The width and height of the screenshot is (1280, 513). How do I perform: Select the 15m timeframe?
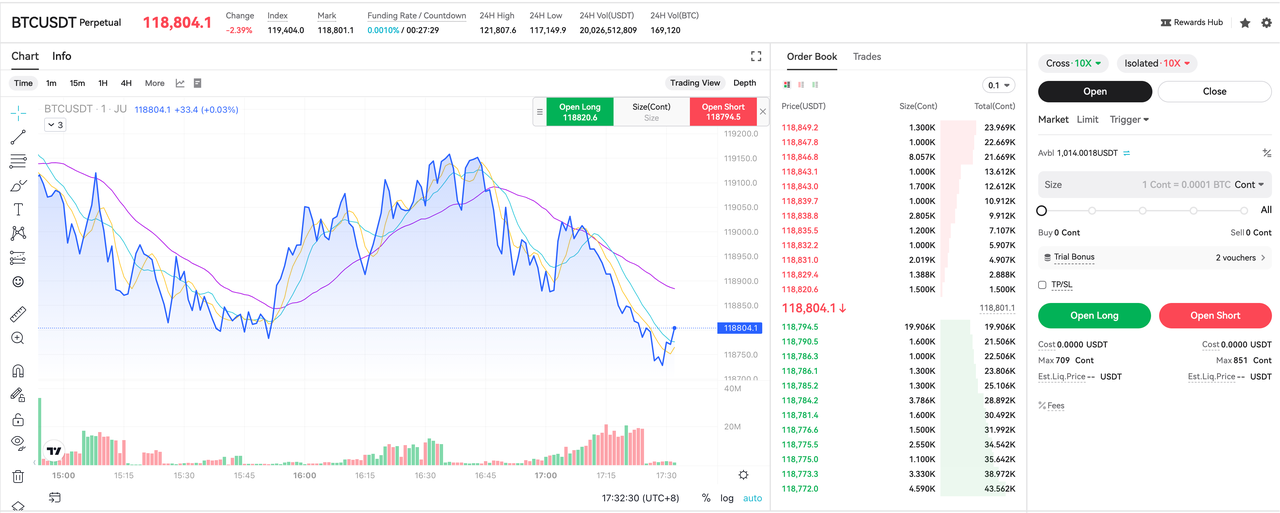coord(77,83)
